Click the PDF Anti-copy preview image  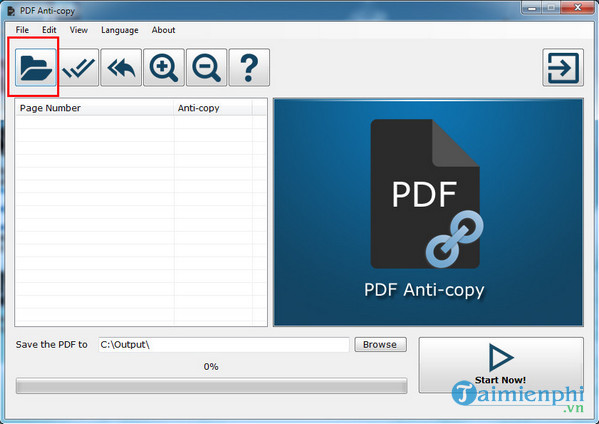point(428,212)
